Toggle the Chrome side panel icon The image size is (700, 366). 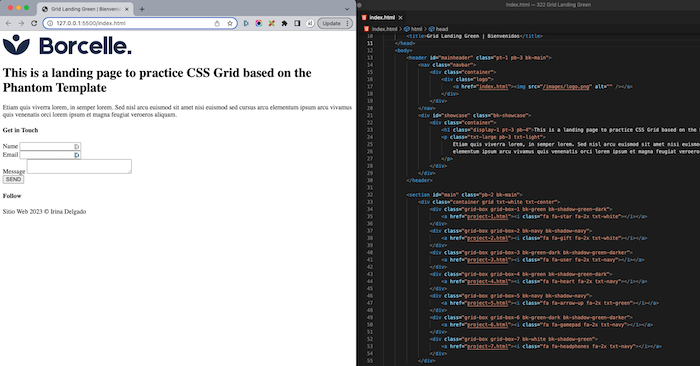click(x=297, y=23)
